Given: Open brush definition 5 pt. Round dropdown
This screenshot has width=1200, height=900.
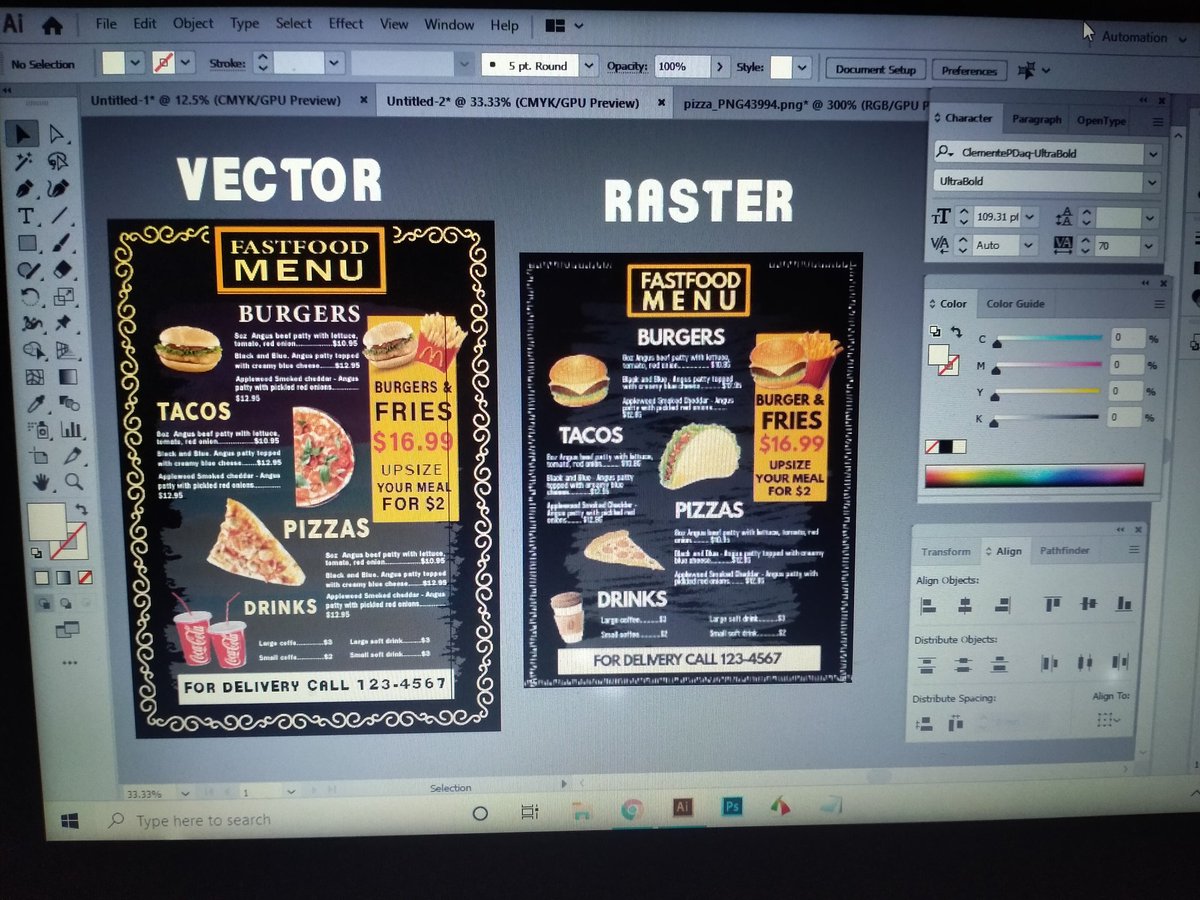Looking at the screenshot, I should pos(589,66).
